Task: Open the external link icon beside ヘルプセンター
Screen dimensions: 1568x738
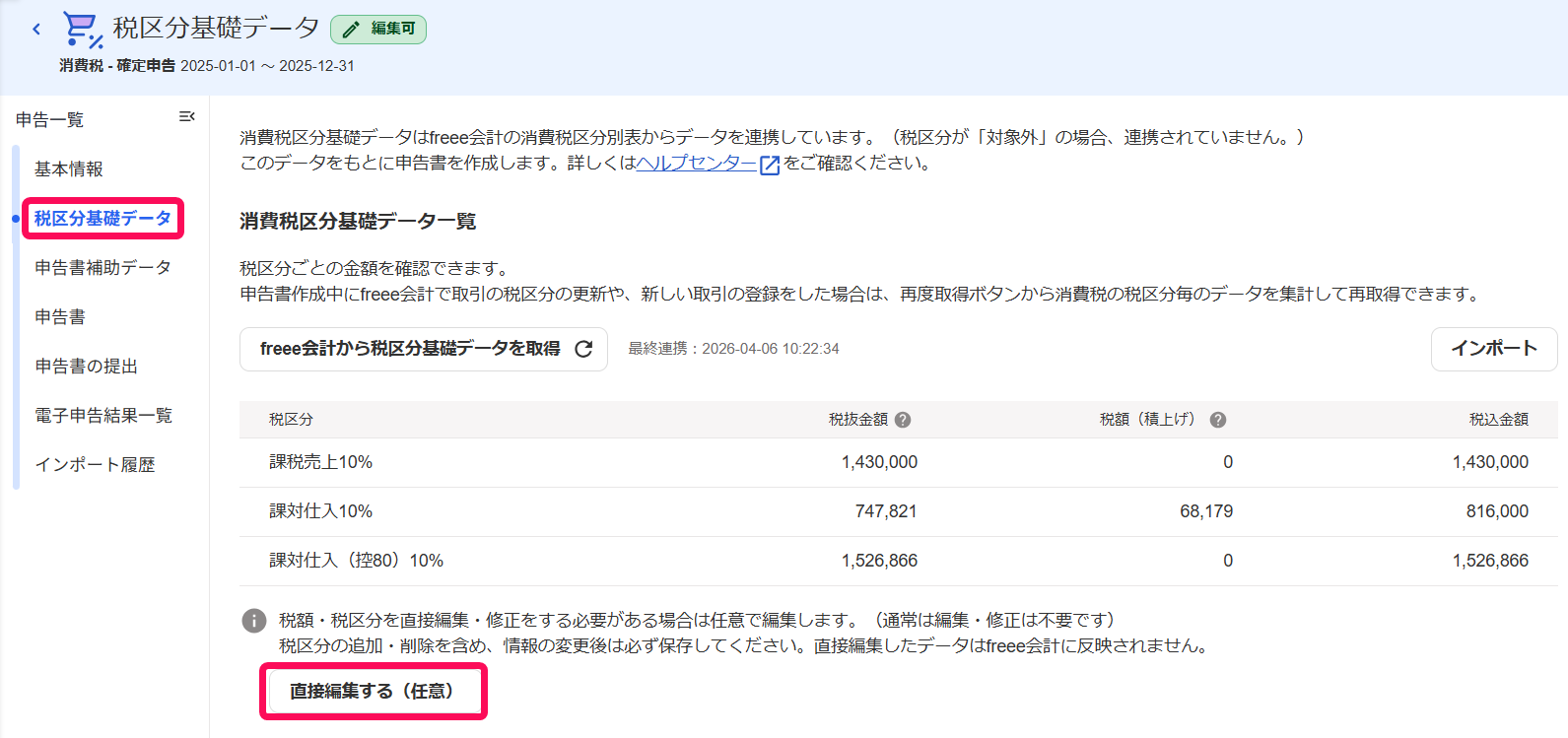Action: pos(770,165)
